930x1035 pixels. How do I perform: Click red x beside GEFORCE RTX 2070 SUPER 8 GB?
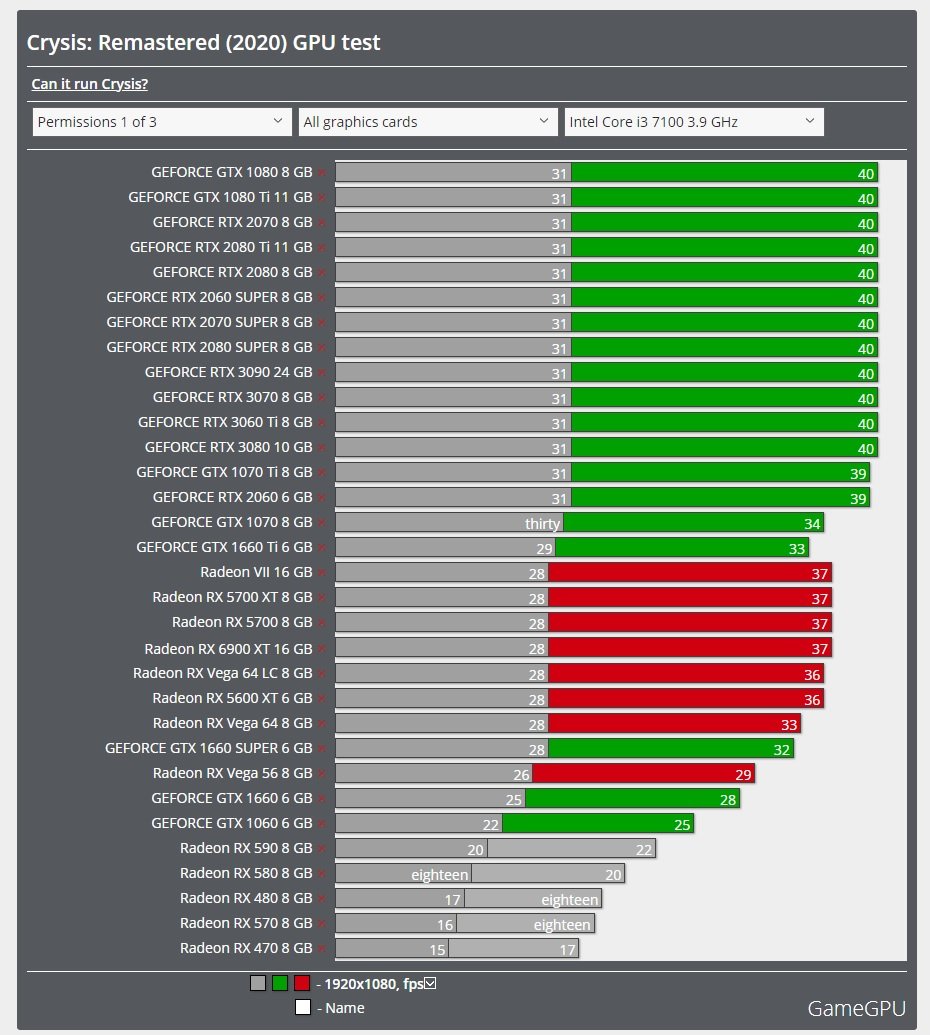(x=321, y=323)
